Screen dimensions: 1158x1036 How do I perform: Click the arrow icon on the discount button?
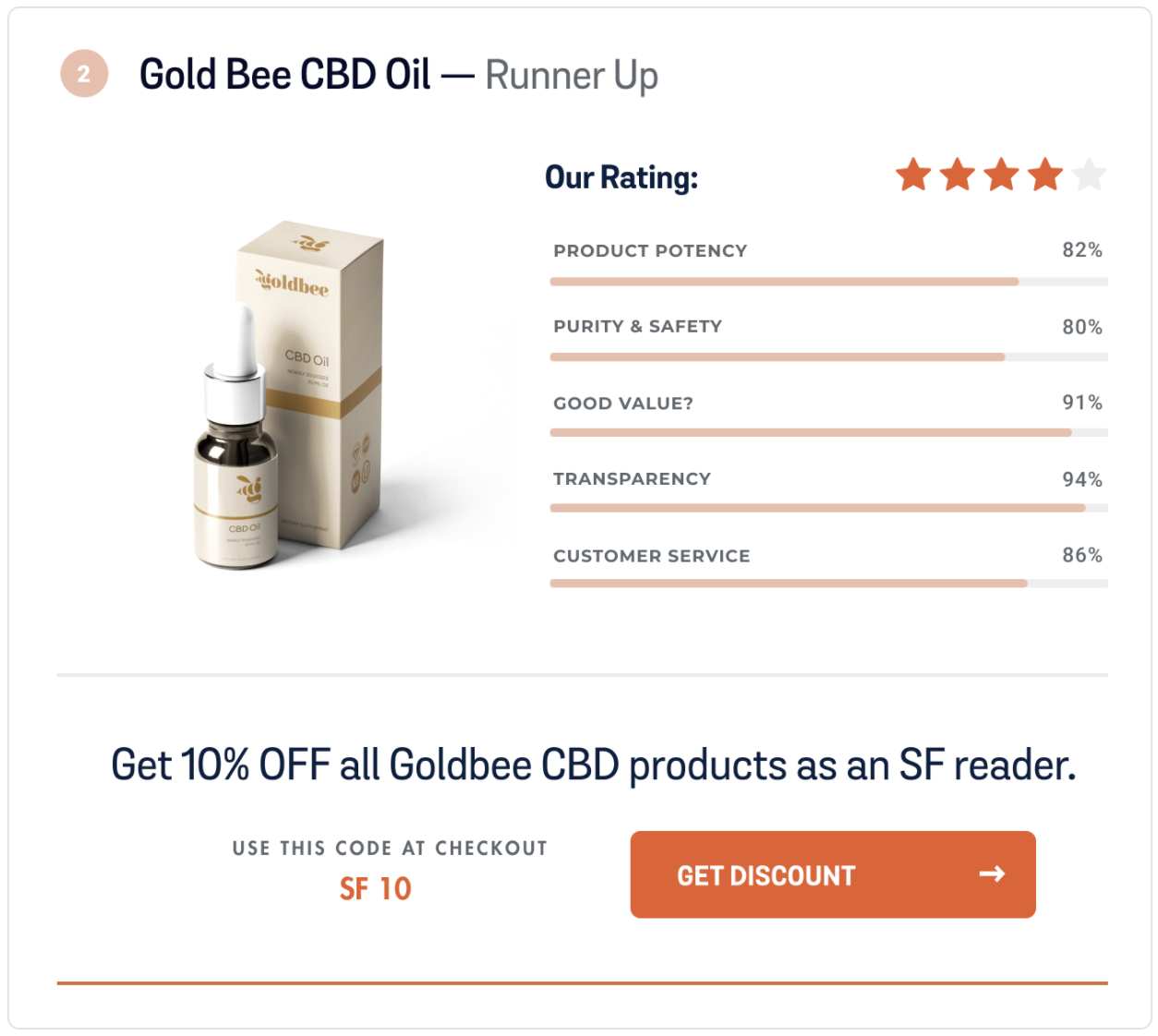click(994, 874)
